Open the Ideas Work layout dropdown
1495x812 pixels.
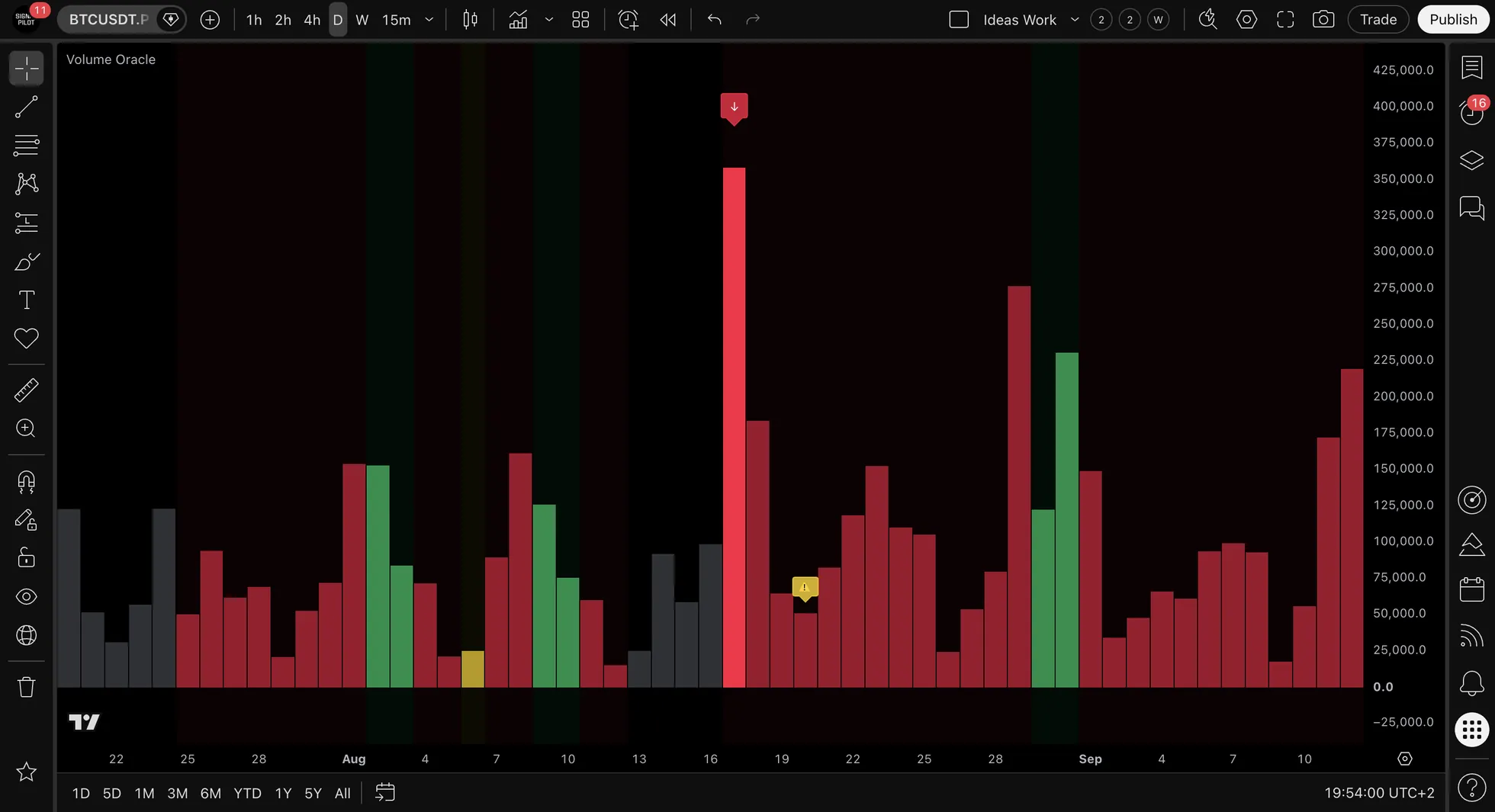click(1075, 20)
